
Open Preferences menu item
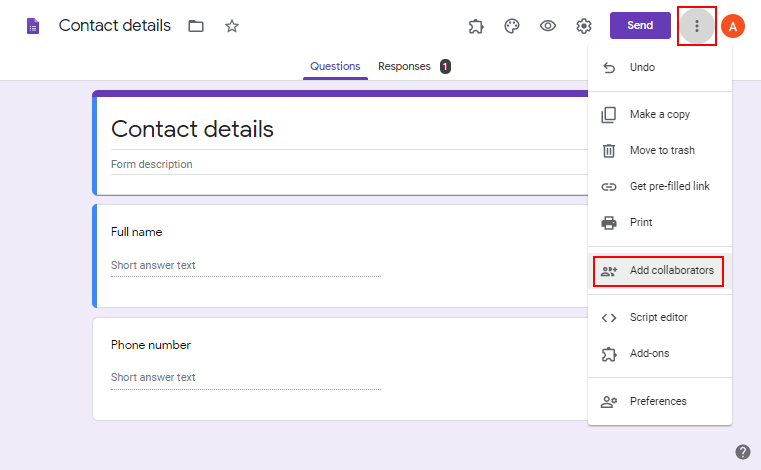(x=660, y=402)
